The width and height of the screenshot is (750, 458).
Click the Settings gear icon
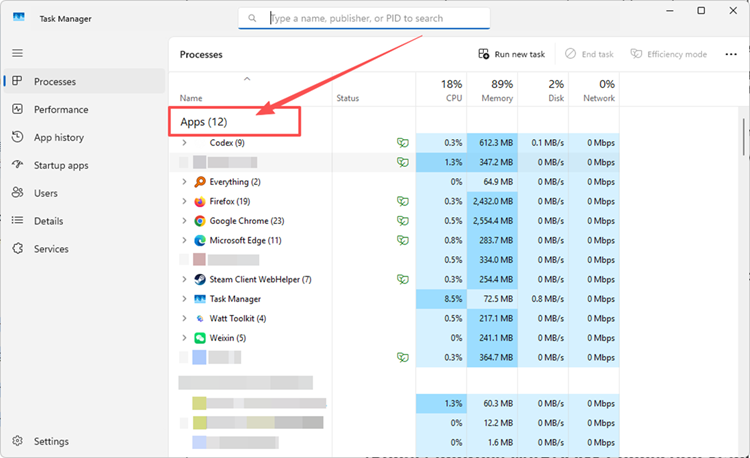click(x=18, y=441)
